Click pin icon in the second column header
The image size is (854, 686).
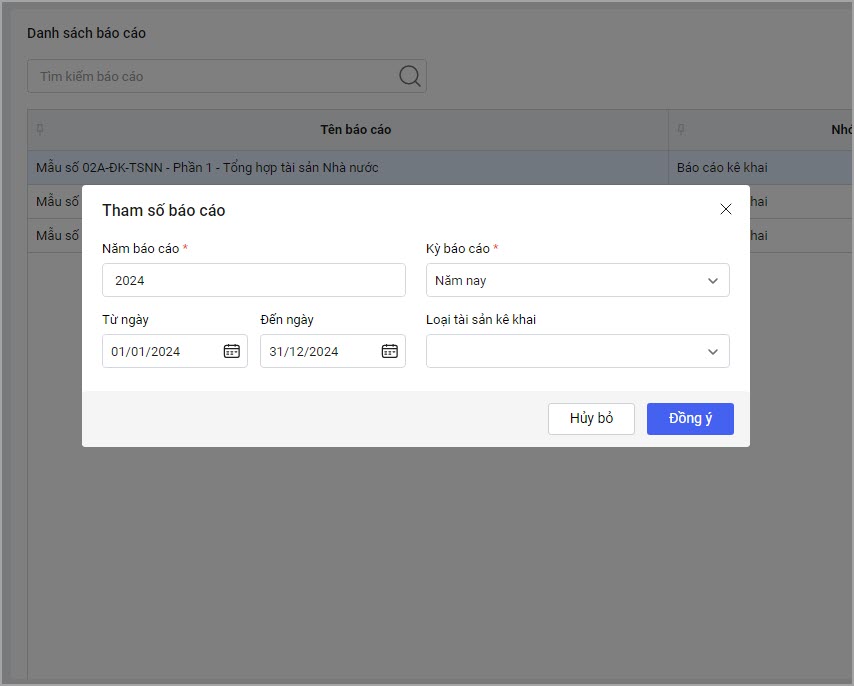pos(681,129)
